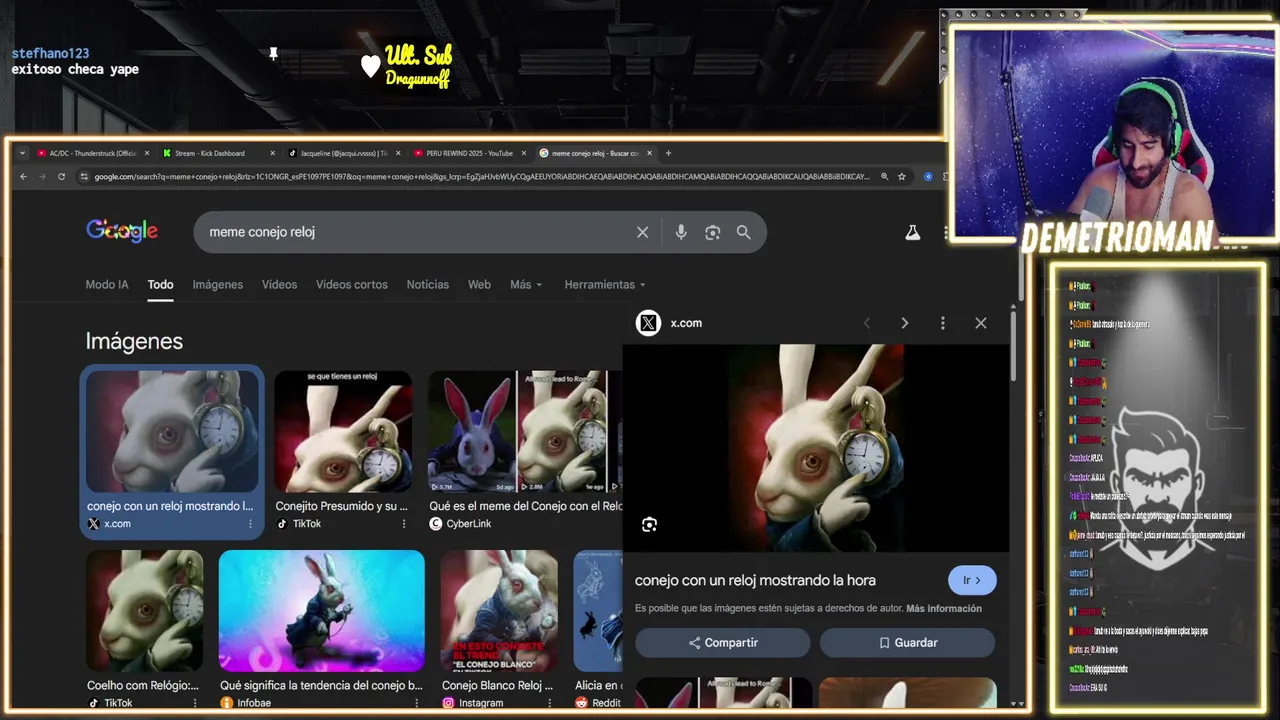This screenshot has height=720, width=1280.
Task: Open the selected x.com rabbit thumbnail
Action: 172,432
